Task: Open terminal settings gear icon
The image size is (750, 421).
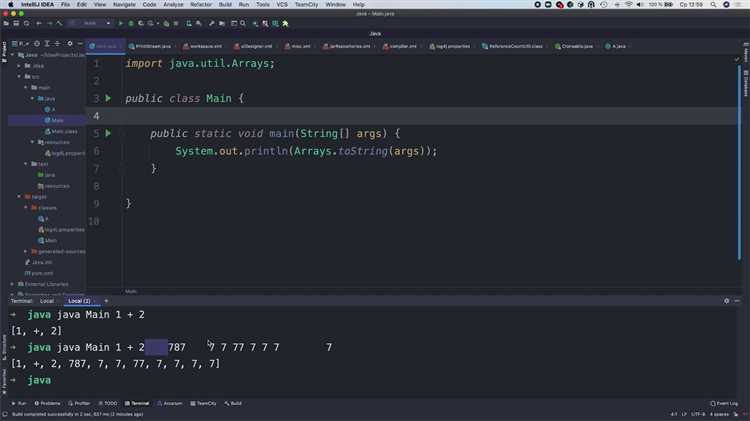Action: pyautogui.click(x=727, y=300)
